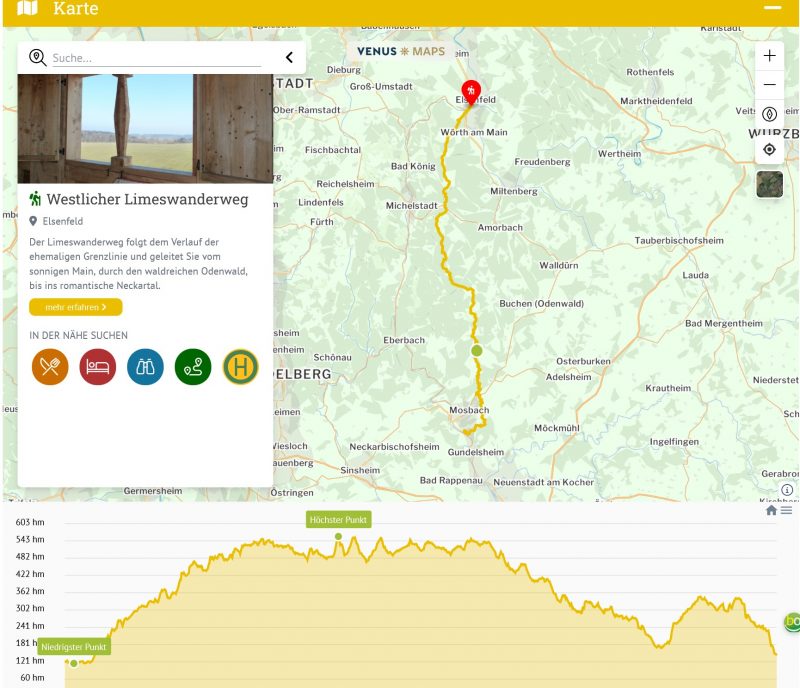Zoom out of the map with minus
This screenshot has height=688, width=800.
coord(769,85)
